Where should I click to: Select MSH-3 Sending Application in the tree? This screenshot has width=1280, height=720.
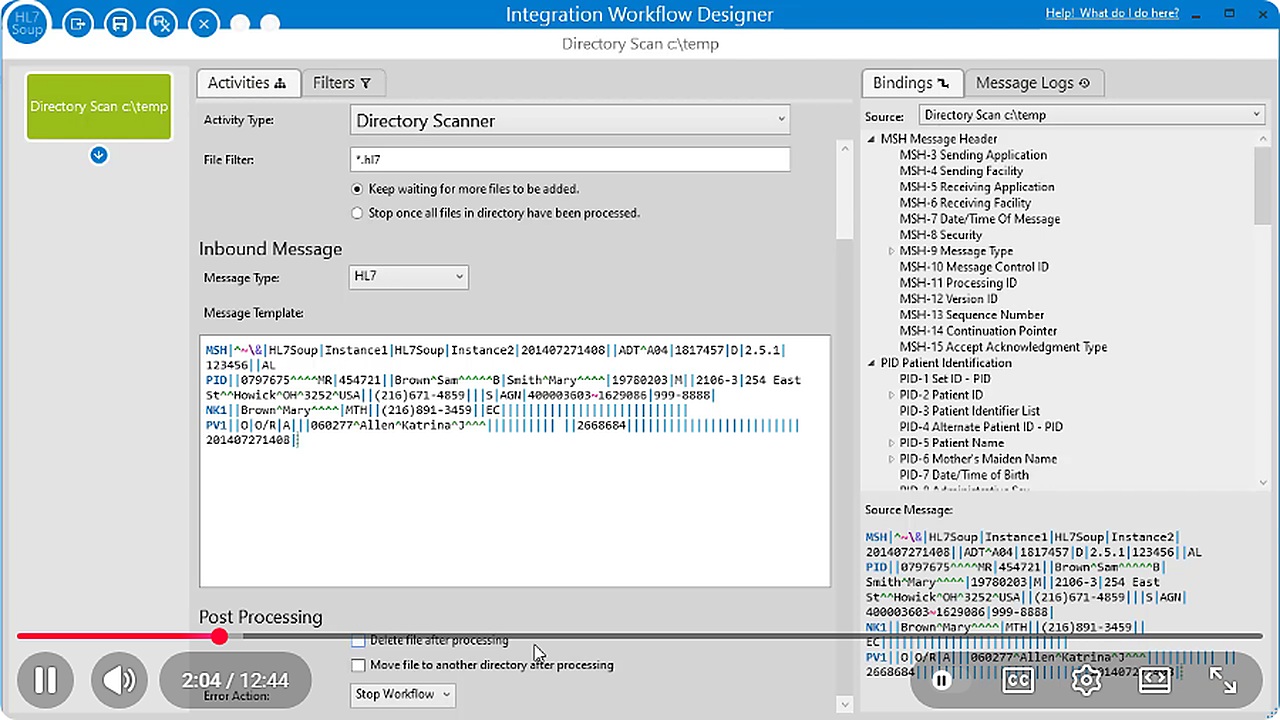(x=973, y=155)
